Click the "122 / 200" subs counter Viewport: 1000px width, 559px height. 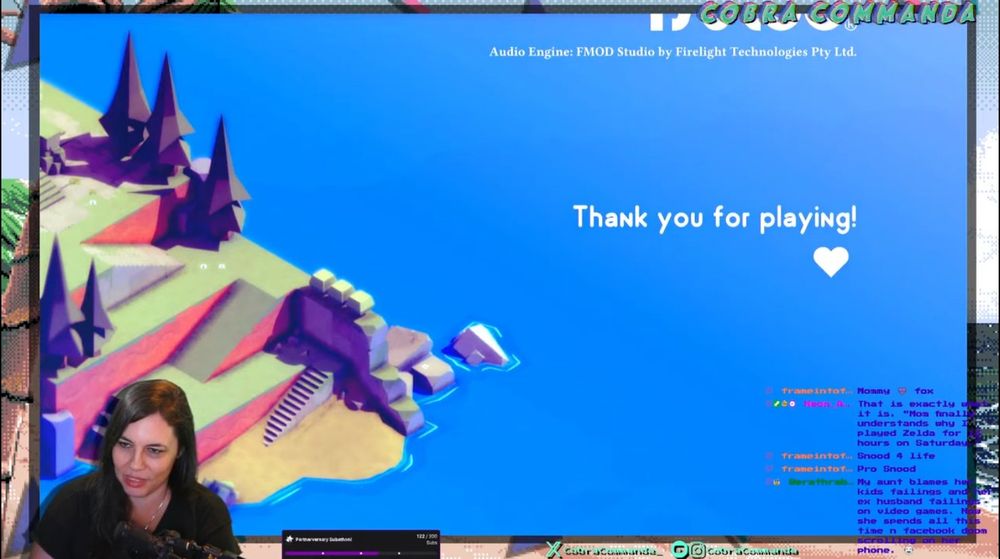[427, 537]
